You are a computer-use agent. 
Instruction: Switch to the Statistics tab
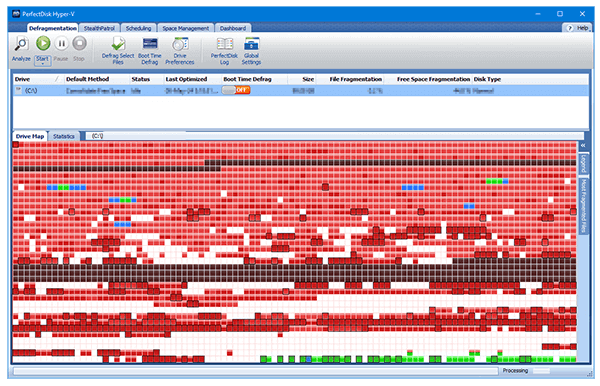(64, 136)
